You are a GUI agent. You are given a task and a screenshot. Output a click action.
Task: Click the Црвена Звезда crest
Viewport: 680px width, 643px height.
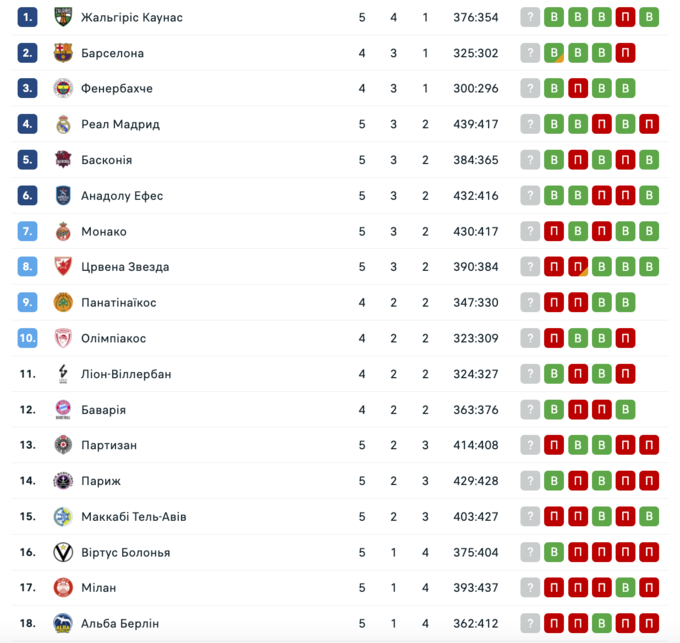click(x=63, y=267)
